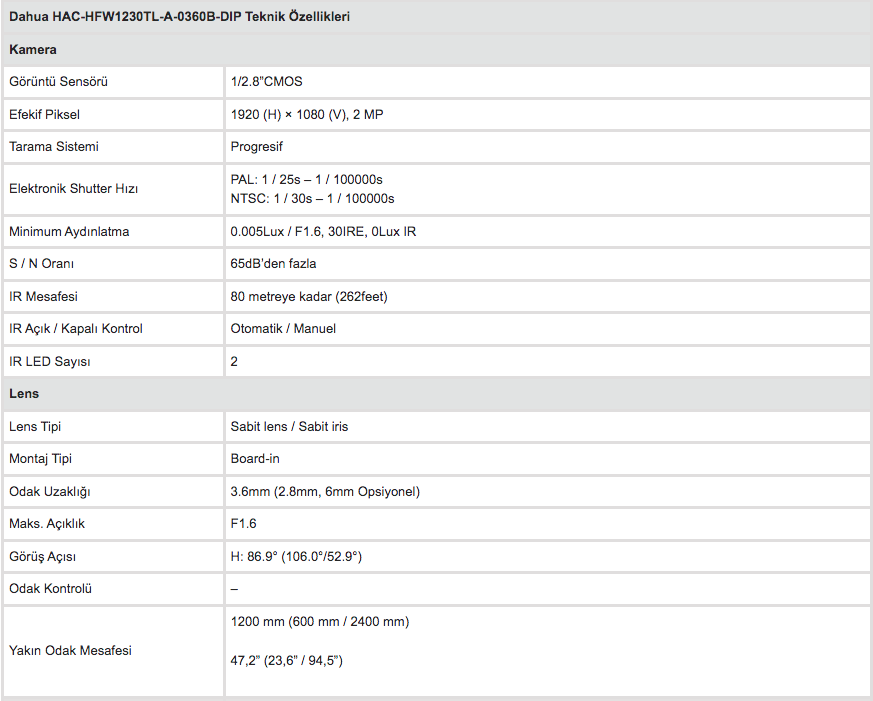The height and width of the screenshot is (701, 873).
Task: Select the IR LED count value '2'
Action: tap(234, 362)
